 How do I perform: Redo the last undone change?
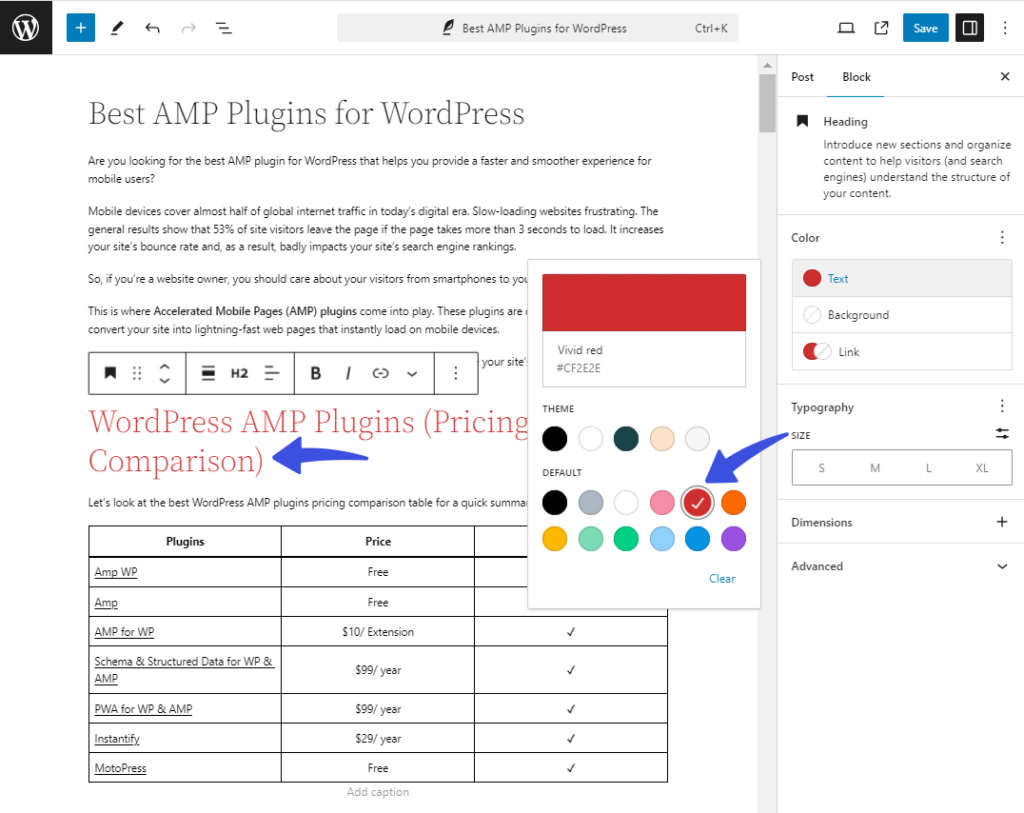(x=188, y=28)
